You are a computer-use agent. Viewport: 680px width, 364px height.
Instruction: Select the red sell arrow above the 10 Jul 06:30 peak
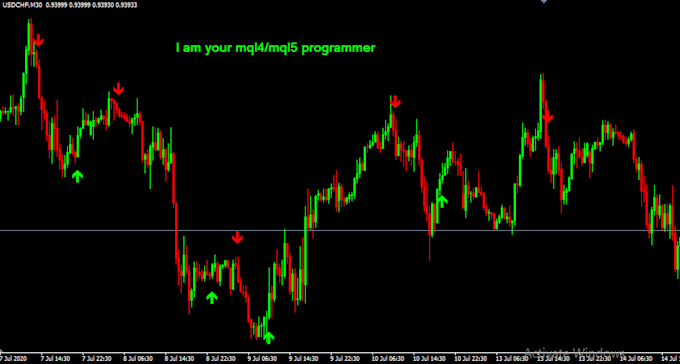[395, 102]
